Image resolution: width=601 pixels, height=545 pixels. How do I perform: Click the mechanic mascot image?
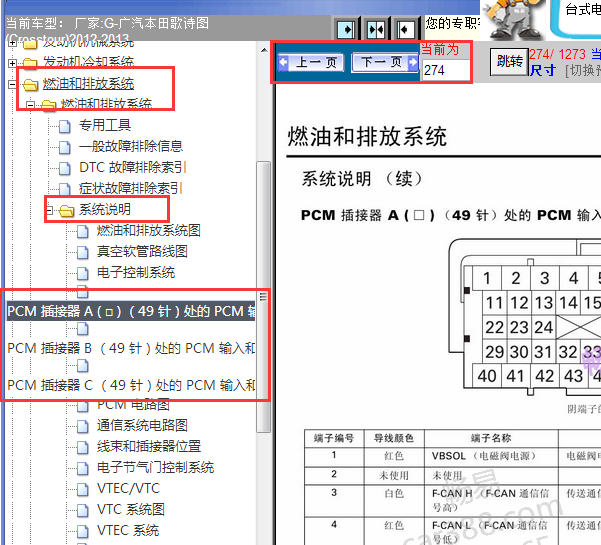coord(514,20)
